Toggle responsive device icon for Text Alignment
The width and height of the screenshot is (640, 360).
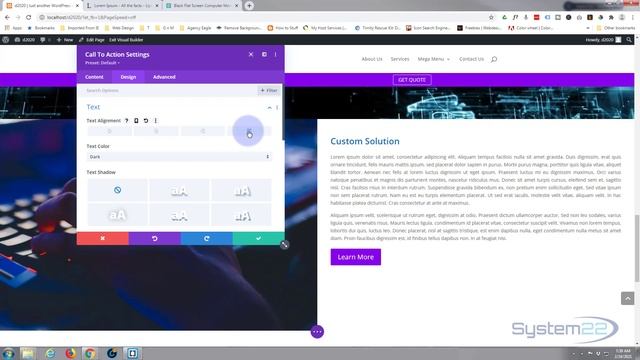point(136,121)
